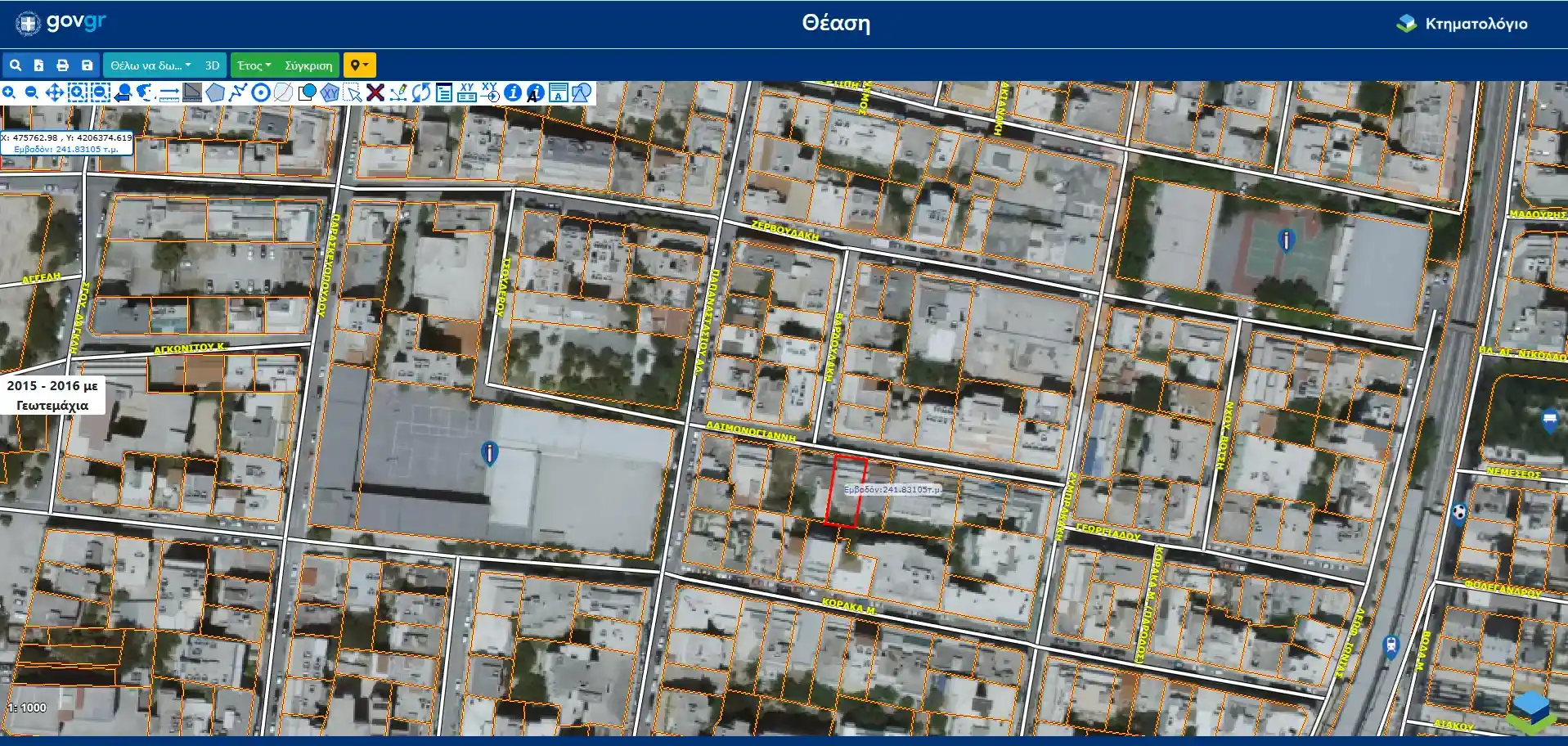The image size is (1568, 746).
Task: Open the yellow location pin dropdown
Action: coord(359,65)
